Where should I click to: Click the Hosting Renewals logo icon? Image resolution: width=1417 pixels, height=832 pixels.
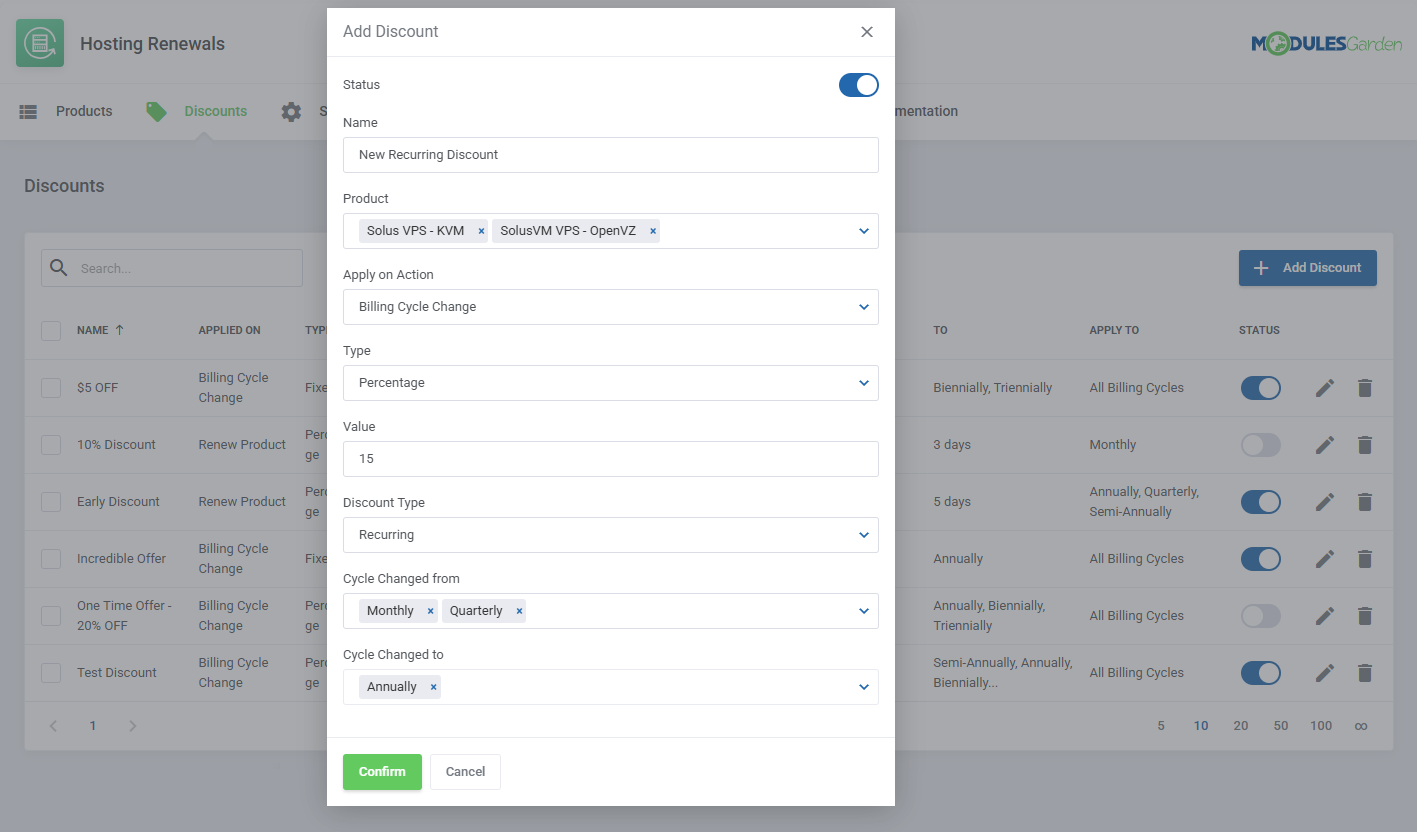pyautogui.click(x=40, y=43)
